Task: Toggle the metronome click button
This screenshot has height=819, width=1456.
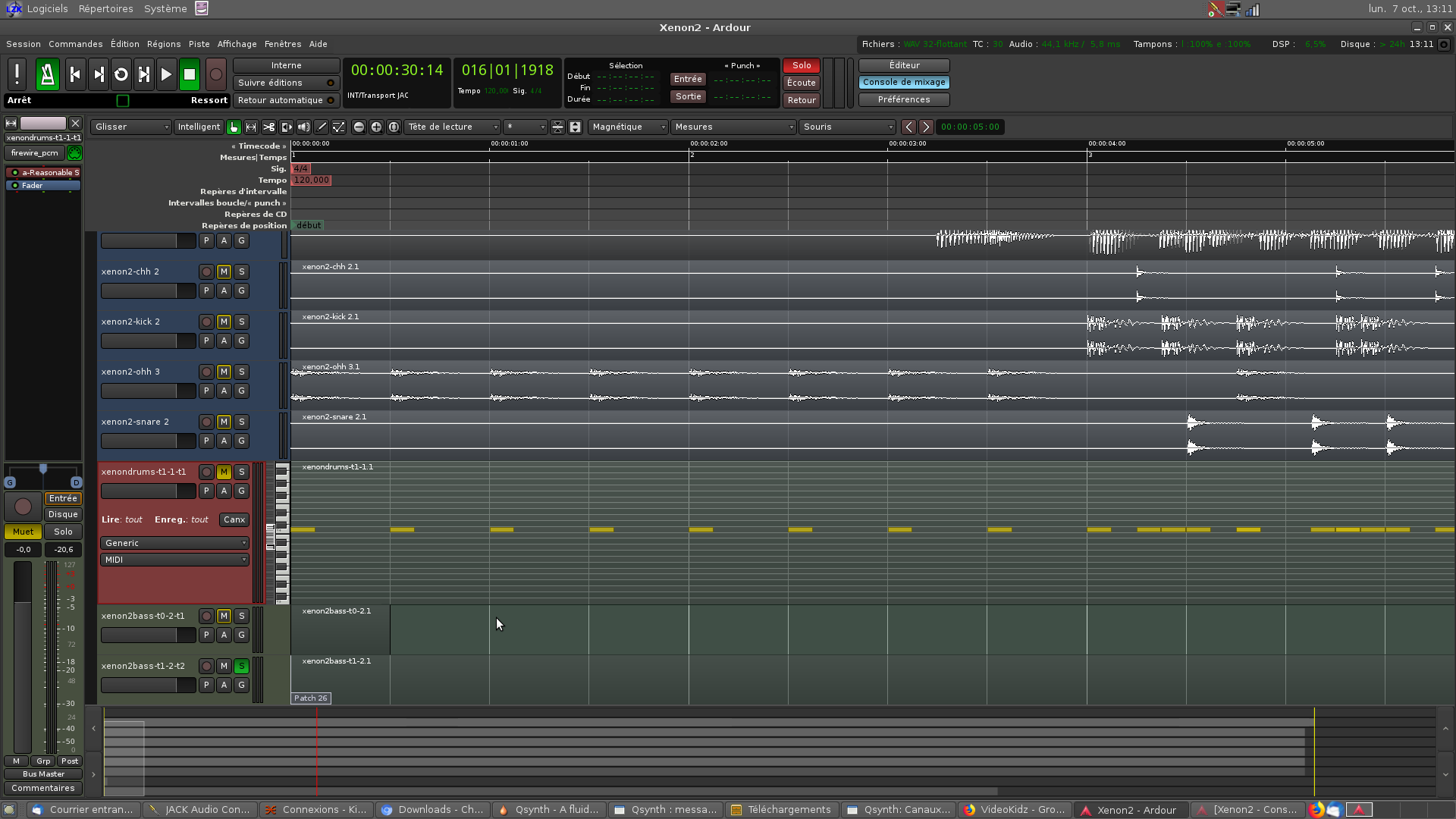Action: (x=47, y=74)
